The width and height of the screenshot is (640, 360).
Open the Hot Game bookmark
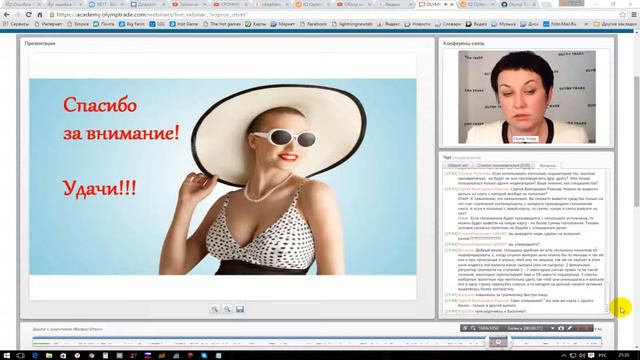pos(184,24)
